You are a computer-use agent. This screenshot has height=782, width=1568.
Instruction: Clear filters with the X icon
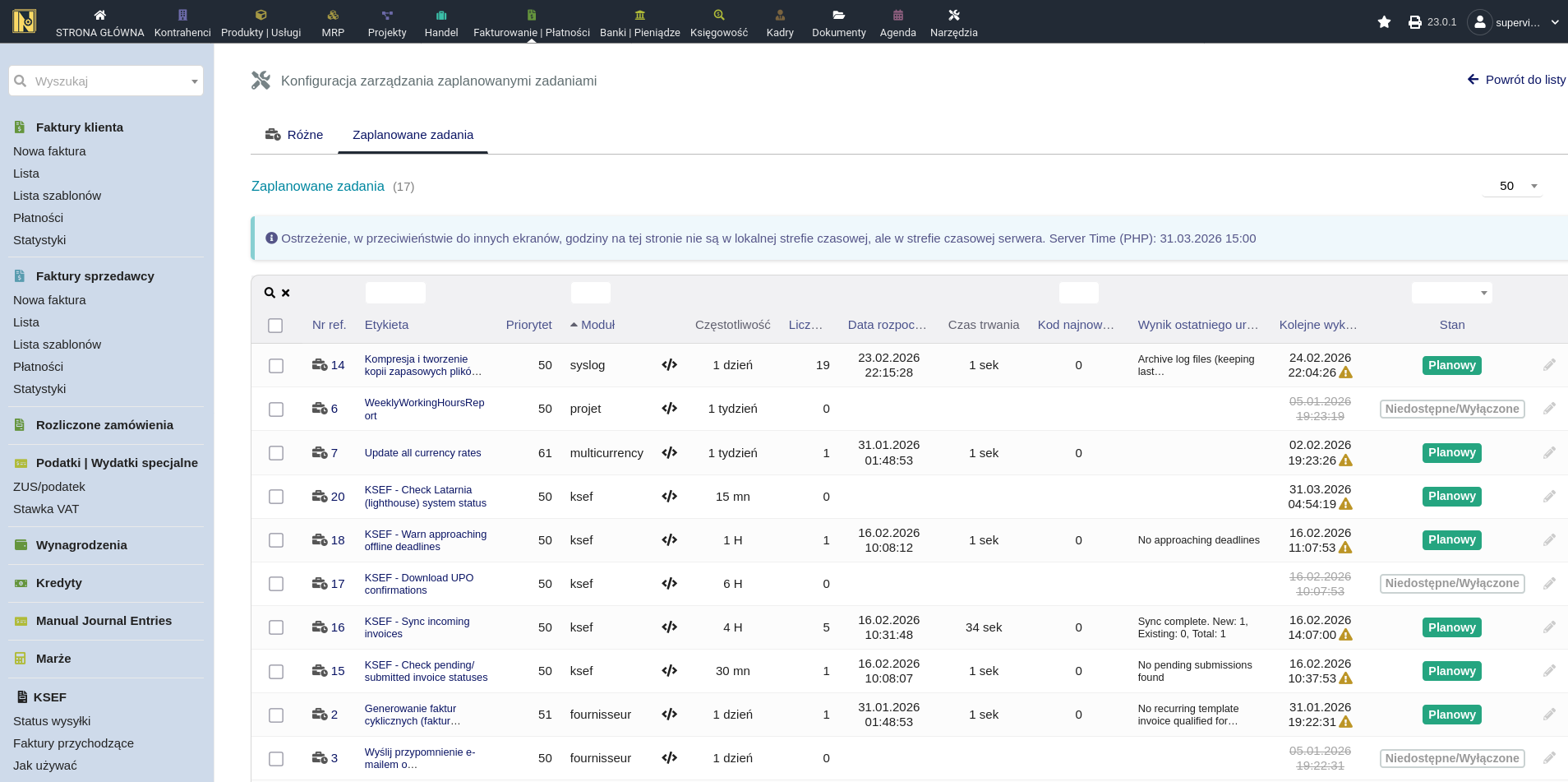(x=286, y=293)
